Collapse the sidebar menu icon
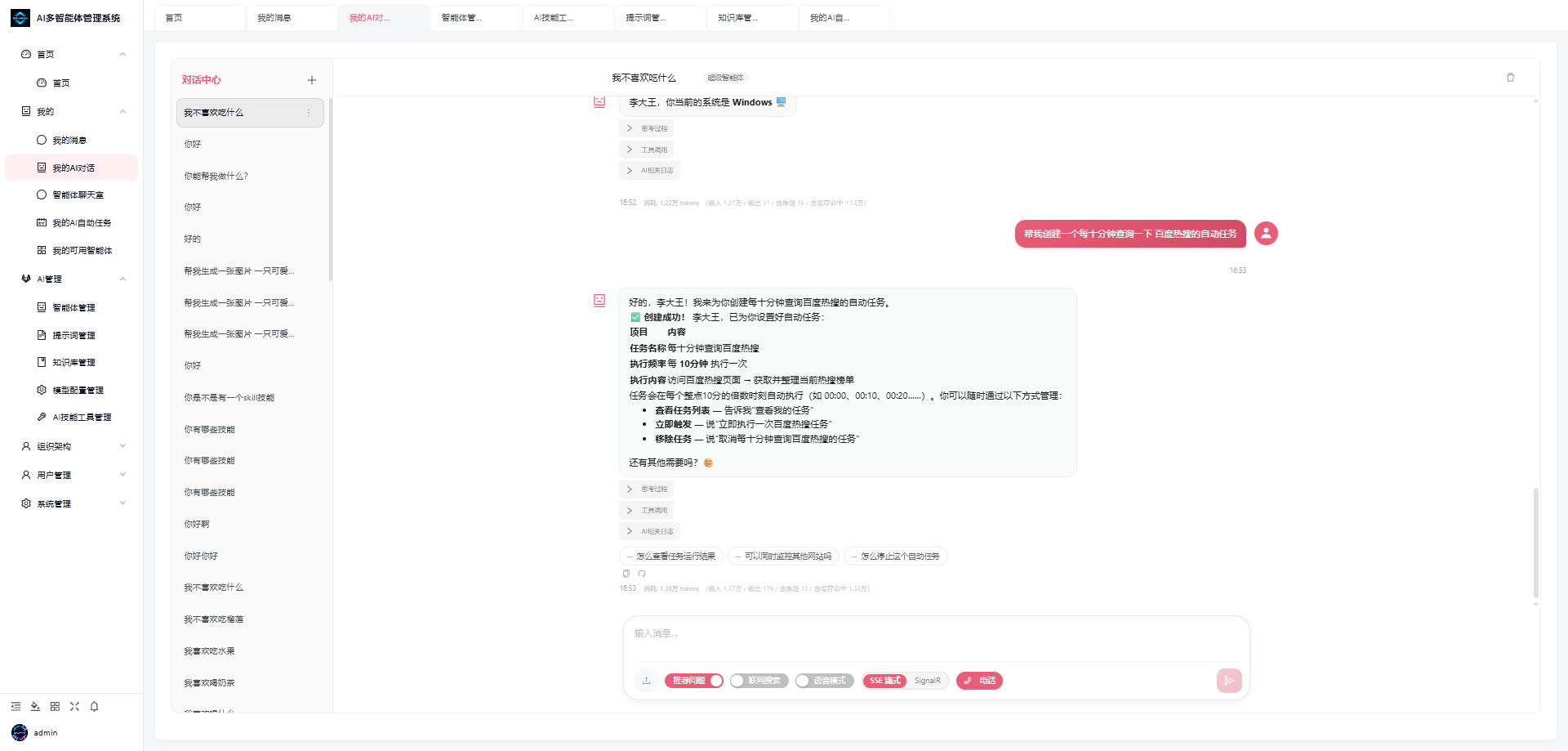Screen dimensions: 1568x751 tap(16, 706)
